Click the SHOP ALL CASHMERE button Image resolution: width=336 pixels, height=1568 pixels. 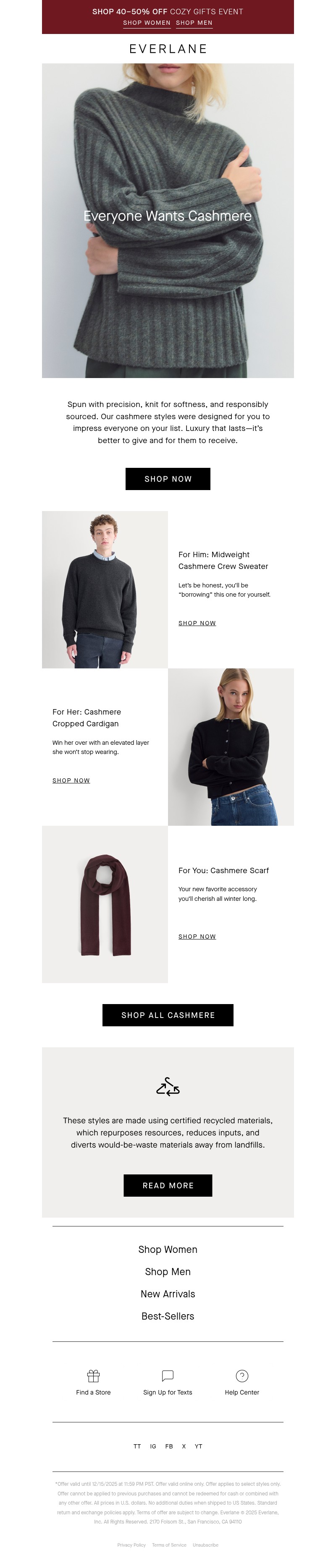coord(168,1015)
